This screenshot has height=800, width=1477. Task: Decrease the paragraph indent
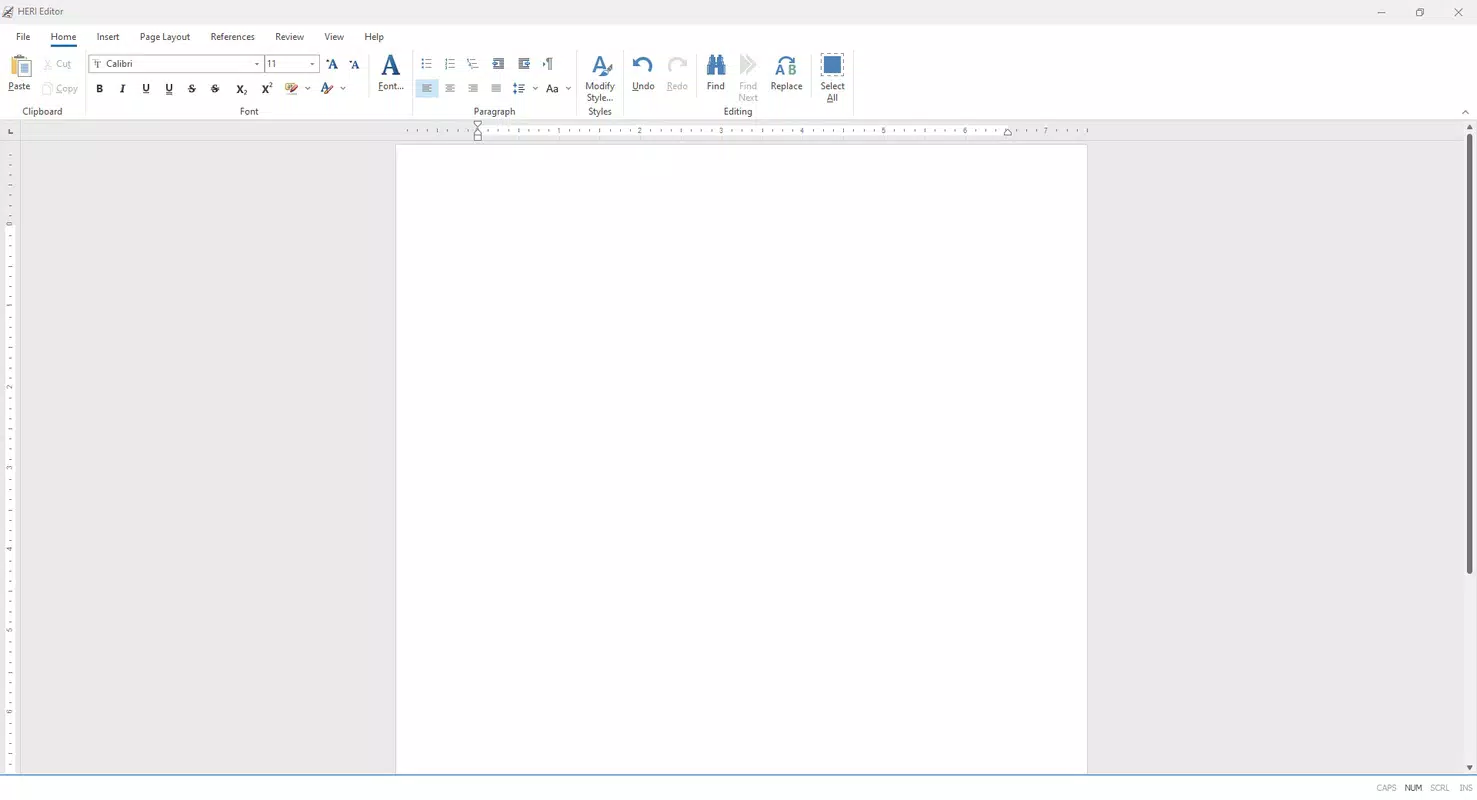498,64
